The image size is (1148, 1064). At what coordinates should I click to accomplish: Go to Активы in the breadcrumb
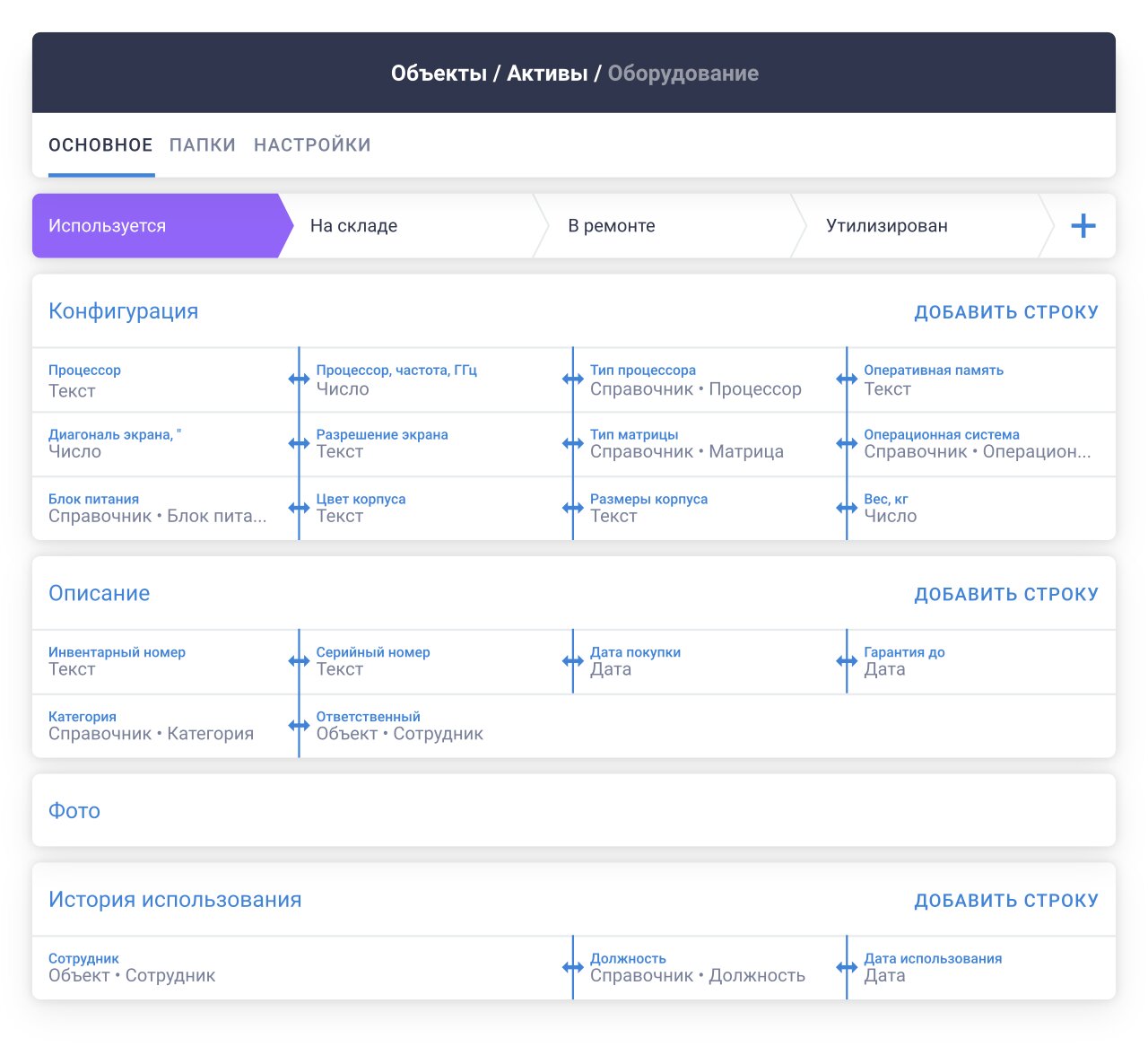[547, 74]
